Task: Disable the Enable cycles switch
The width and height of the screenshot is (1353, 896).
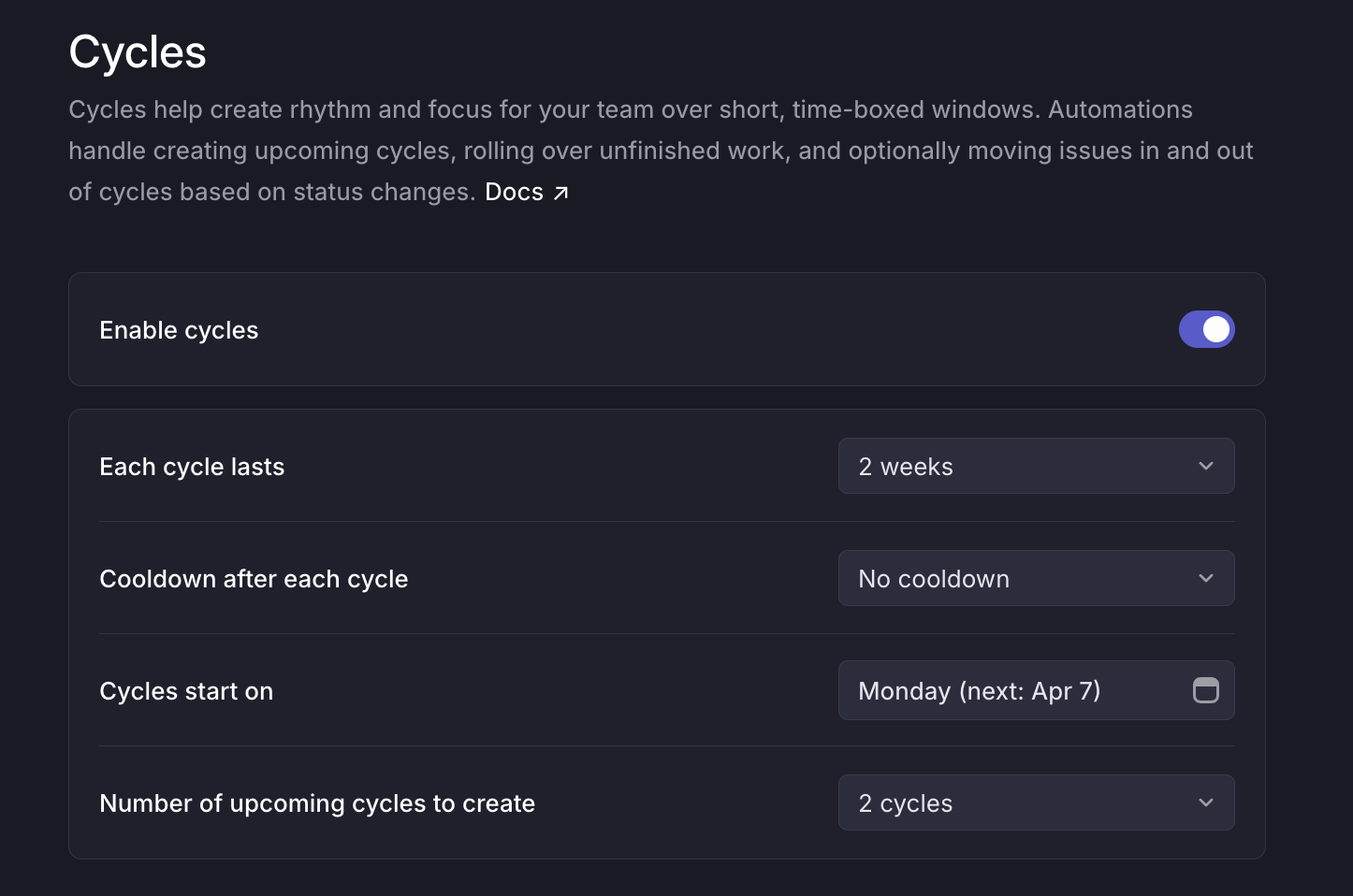Action: coord(1206,329)
